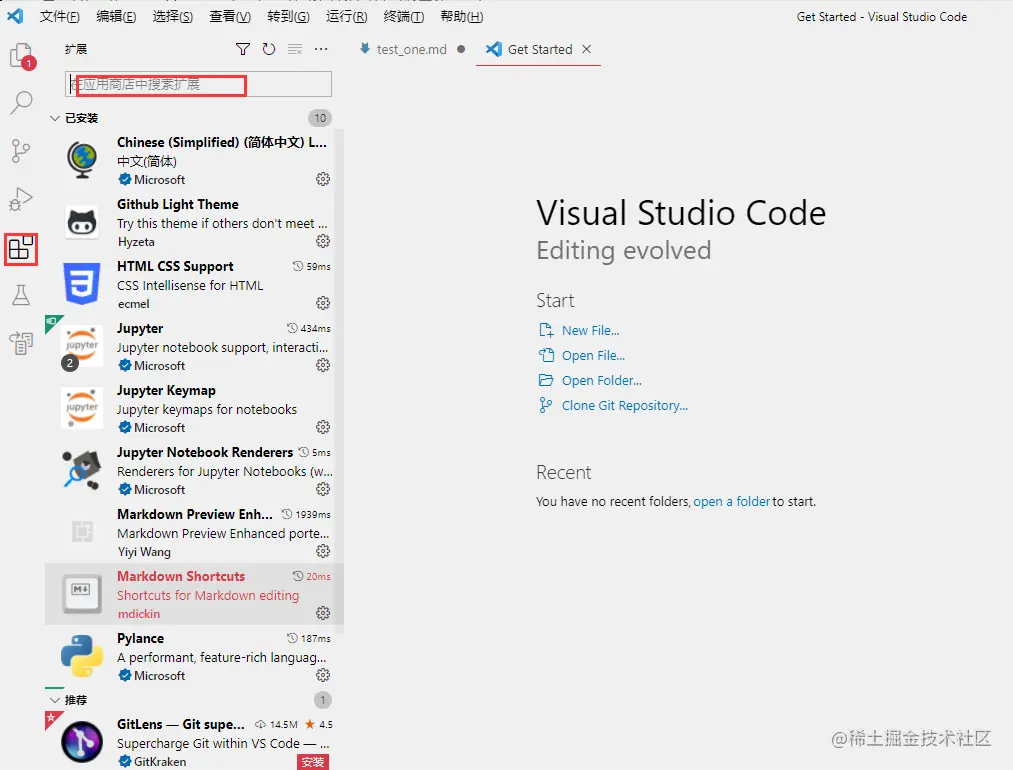Select the Pylance extension entry
Screen dimensions: 1013x770
194,656
